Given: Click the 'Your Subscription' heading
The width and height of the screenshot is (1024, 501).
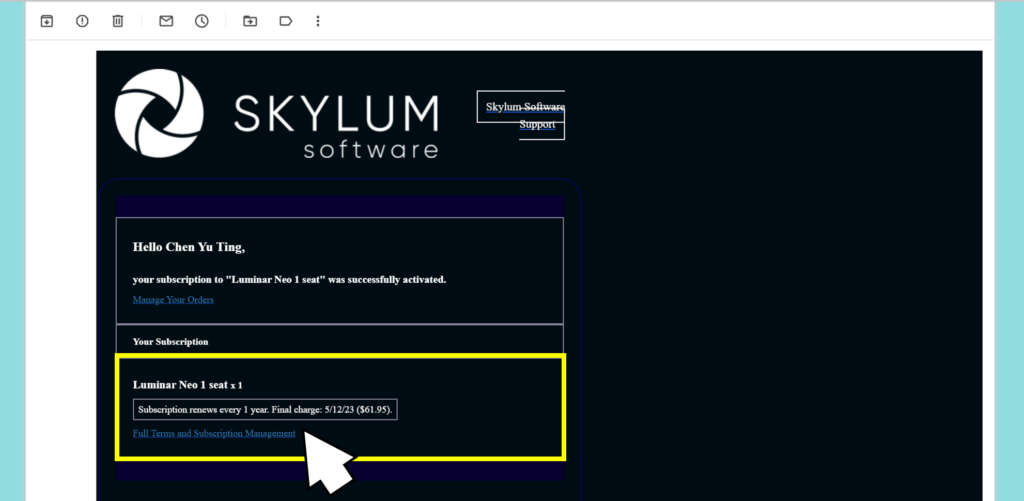Looking at the screenshot, I should 170,342.
